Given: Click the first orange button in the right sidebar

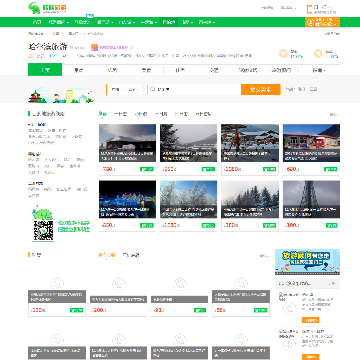Looking at the screenshot, I should [310, 320].
